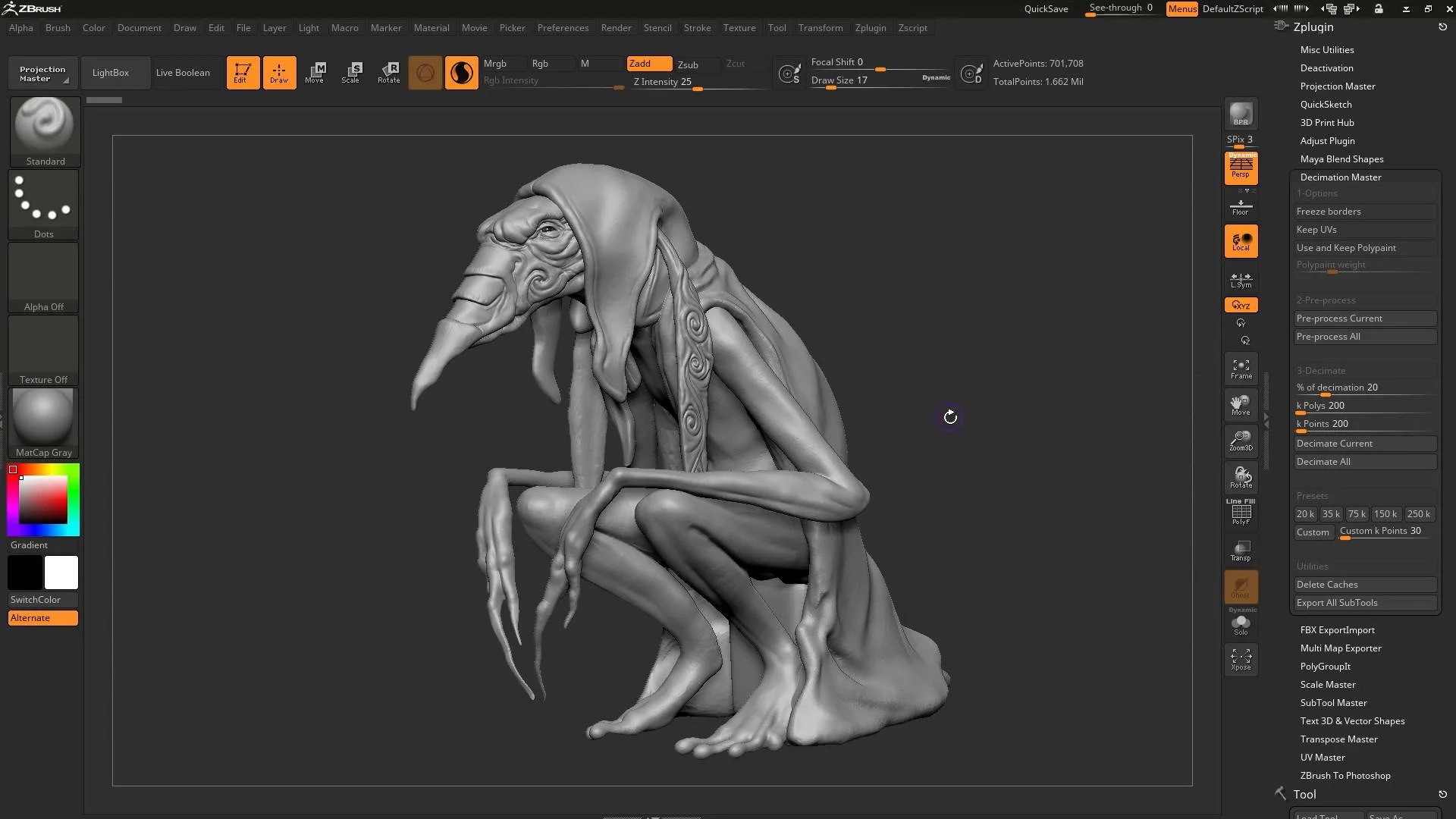Click the Frame view icon

point(1241,369)
